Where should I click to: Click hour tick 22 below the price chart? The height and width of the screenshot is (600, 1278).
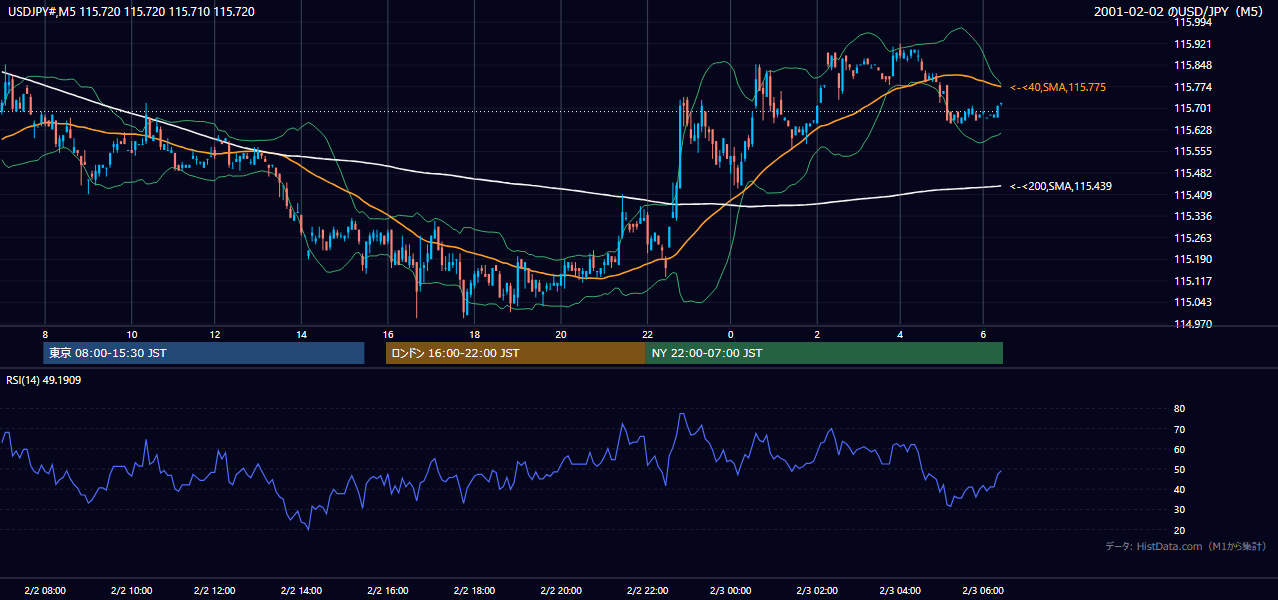648,334
